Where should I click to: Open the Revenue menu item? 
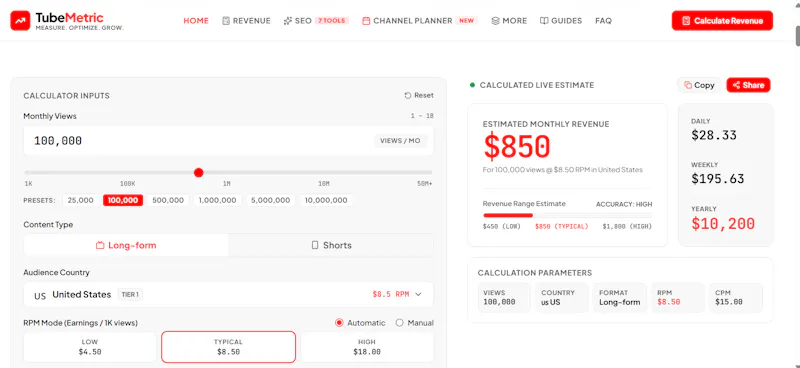246,21
